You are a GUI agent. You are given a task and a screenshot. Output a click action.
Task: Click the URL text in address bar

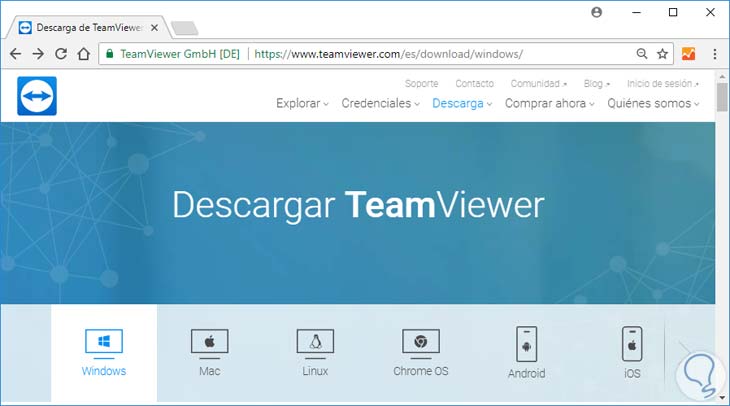coord(389,54)
